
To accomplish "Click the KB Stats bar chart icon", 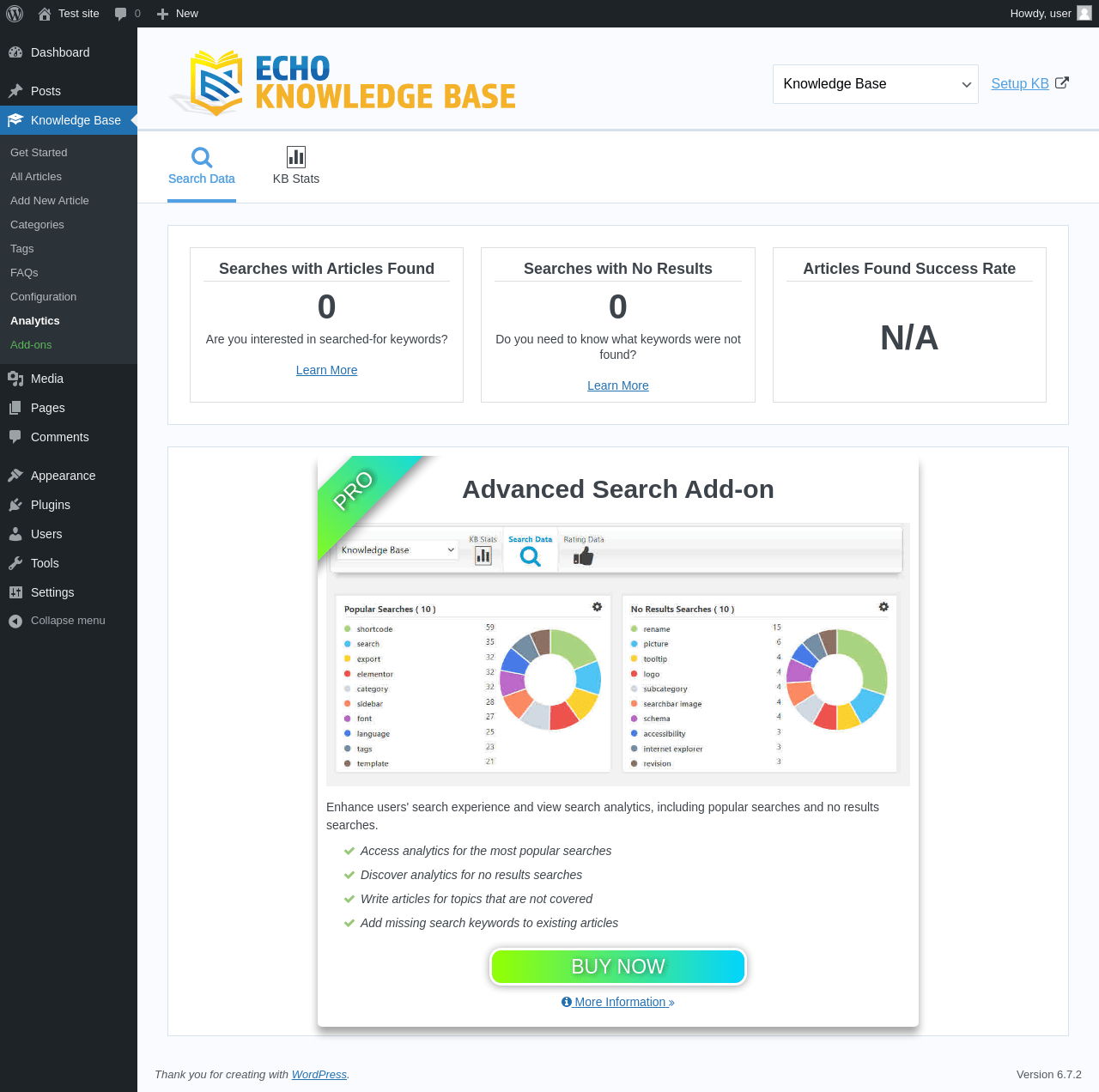I will pos(296,157).
